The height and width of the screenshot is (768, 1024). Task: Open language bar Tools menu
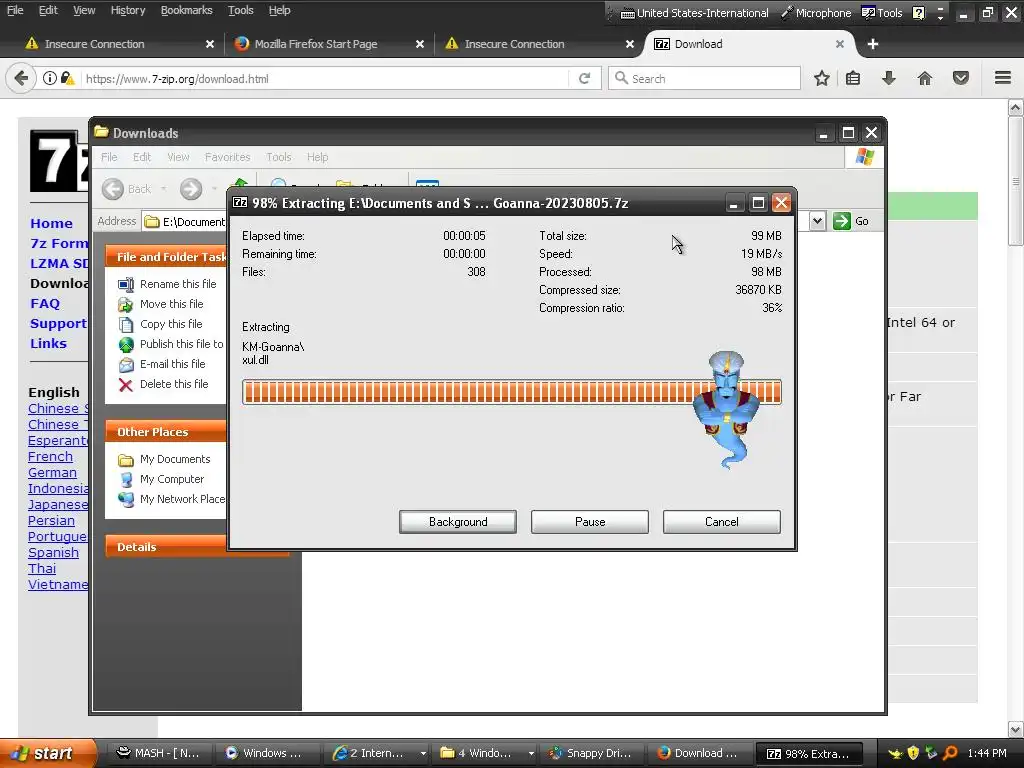882,12
